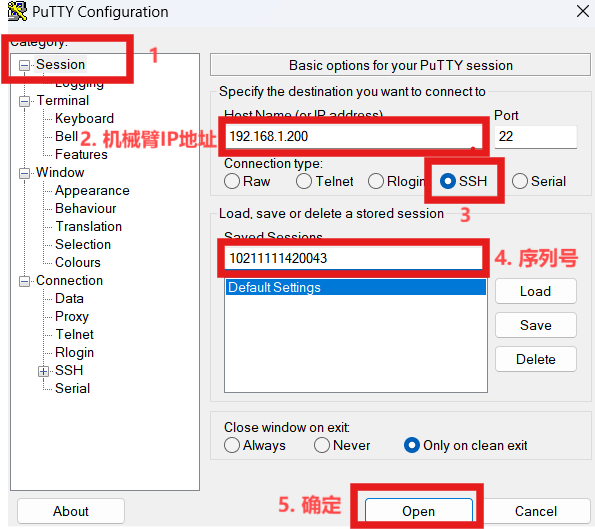595x529 pixels.
Task: Select Default Settings in sessions list
Action: pos(356,287)
